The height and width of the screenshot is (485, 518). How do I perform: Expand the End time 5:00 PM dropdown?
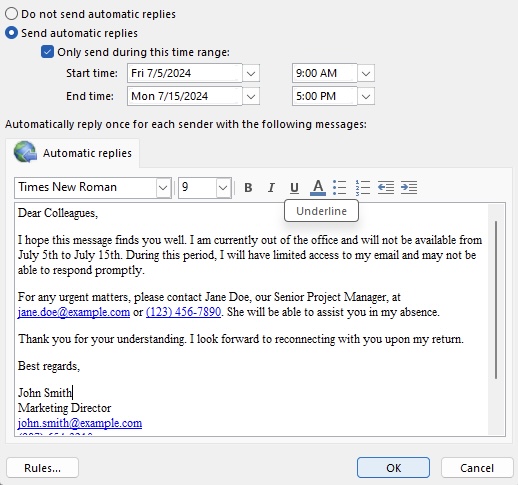366,97
